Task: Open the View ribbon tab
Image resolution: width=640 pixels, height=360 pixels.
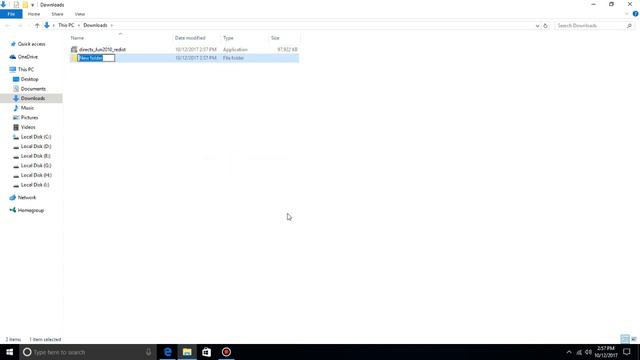Action: coord(80,14)
